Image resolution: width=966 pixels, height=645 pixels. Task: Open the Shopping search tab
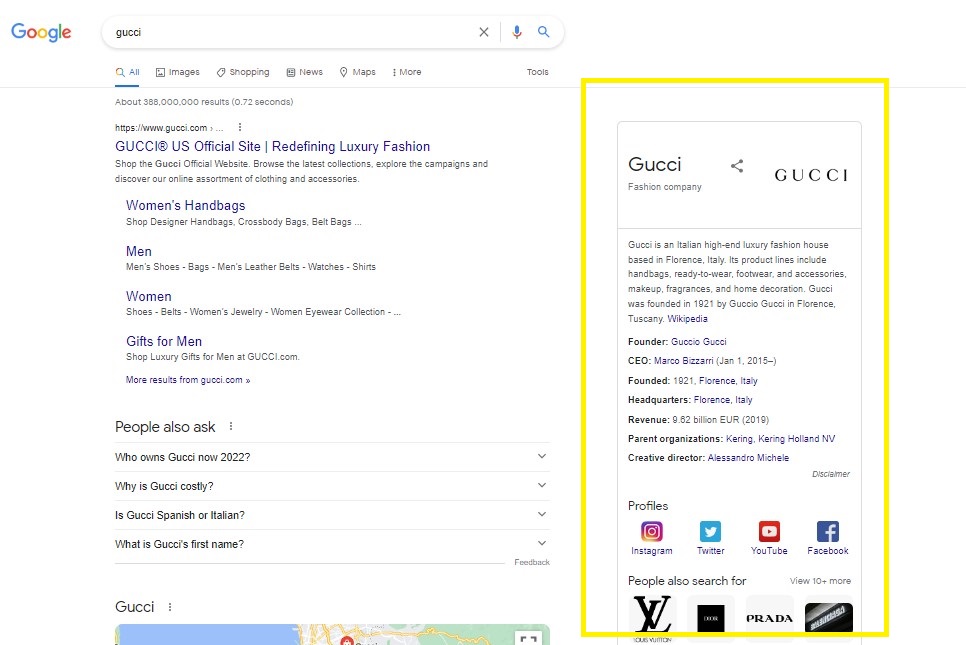[x=242, y=71]
